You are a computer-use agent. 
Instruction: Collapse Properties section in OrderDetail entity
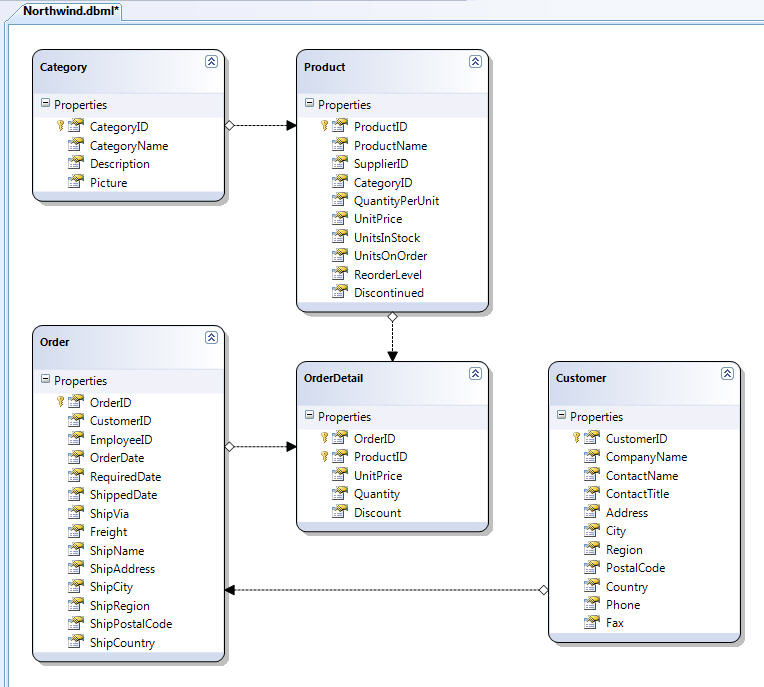309,416
